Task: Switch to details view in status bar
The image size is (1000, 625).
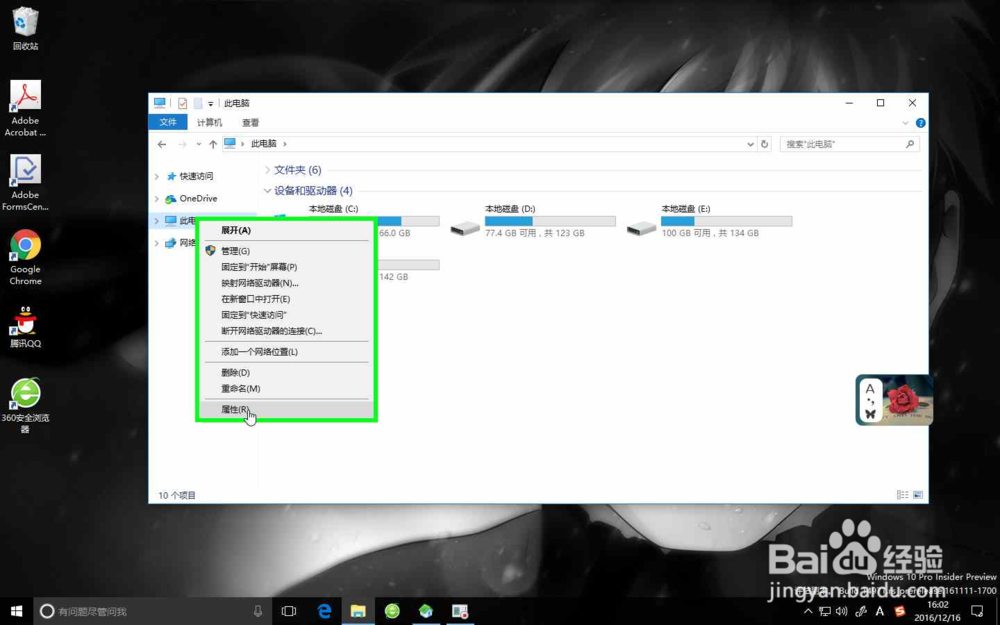Action: tap(901, 494)
